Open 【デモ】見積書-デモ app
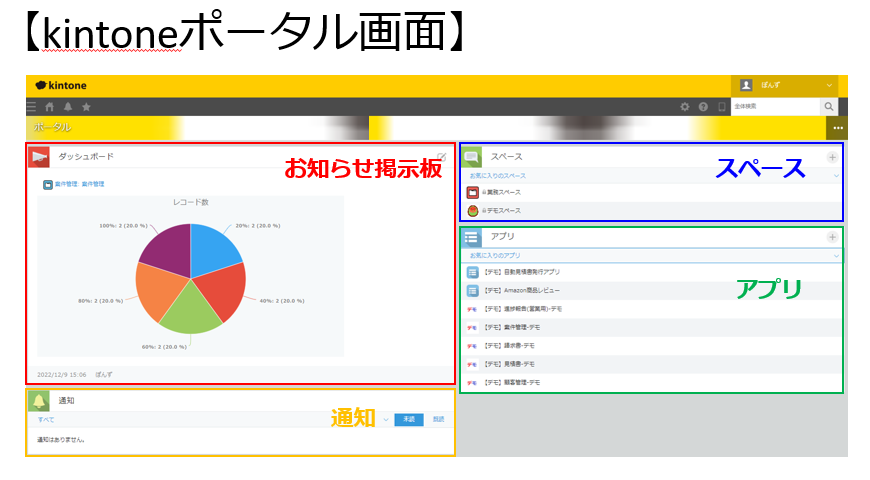 509,364
